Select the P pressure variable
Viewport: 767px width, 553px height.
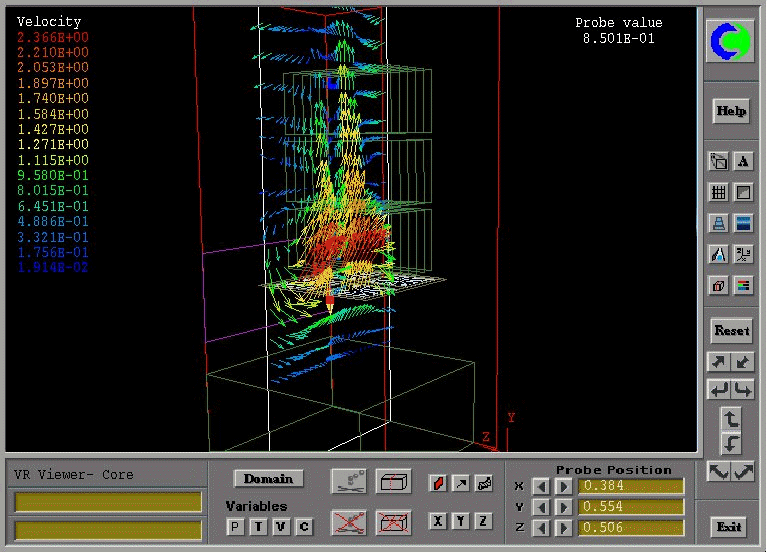(x=235, y=526)
